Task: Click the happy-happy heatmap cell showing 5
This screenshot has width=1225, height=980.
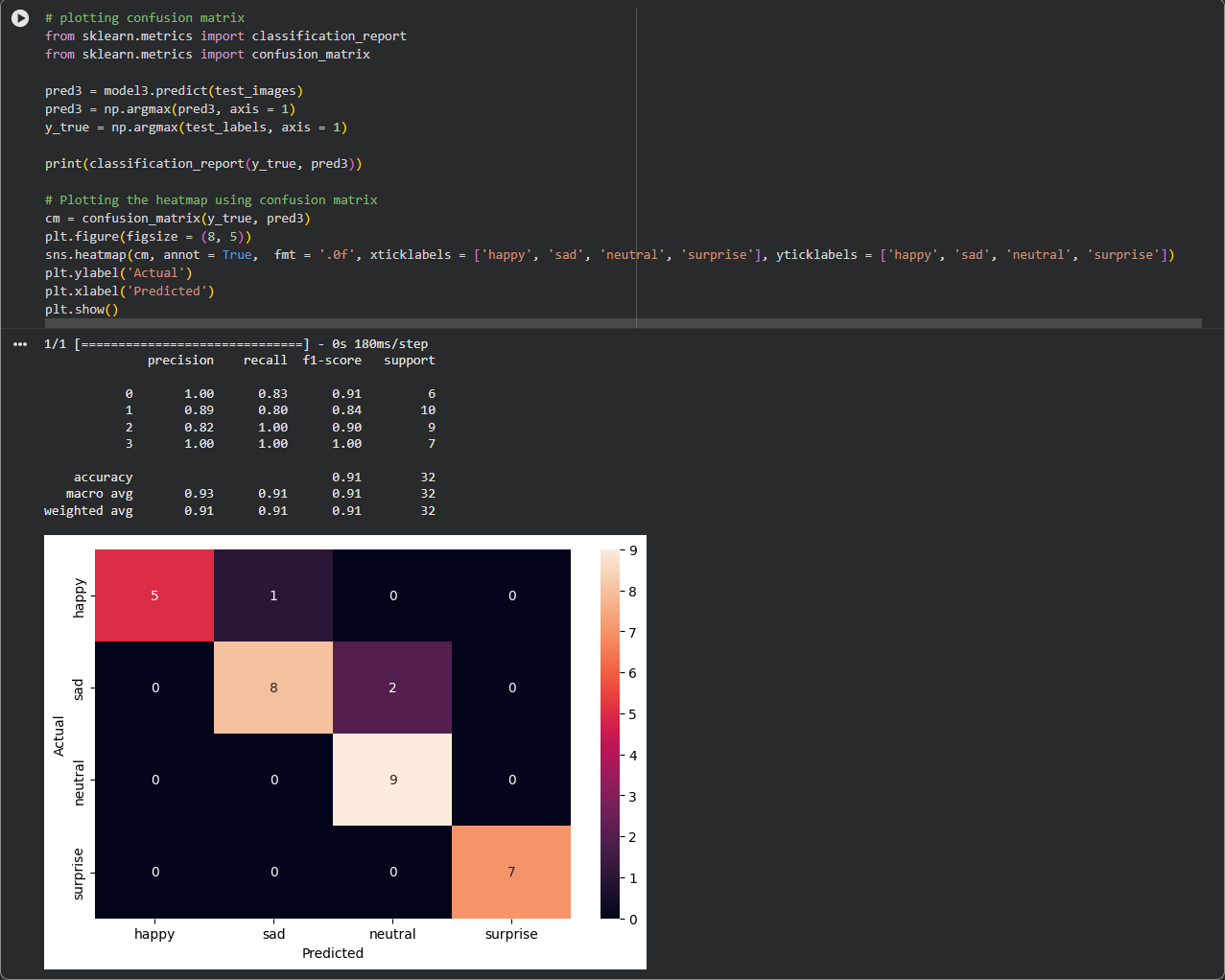Action: [x=154, y=595]
